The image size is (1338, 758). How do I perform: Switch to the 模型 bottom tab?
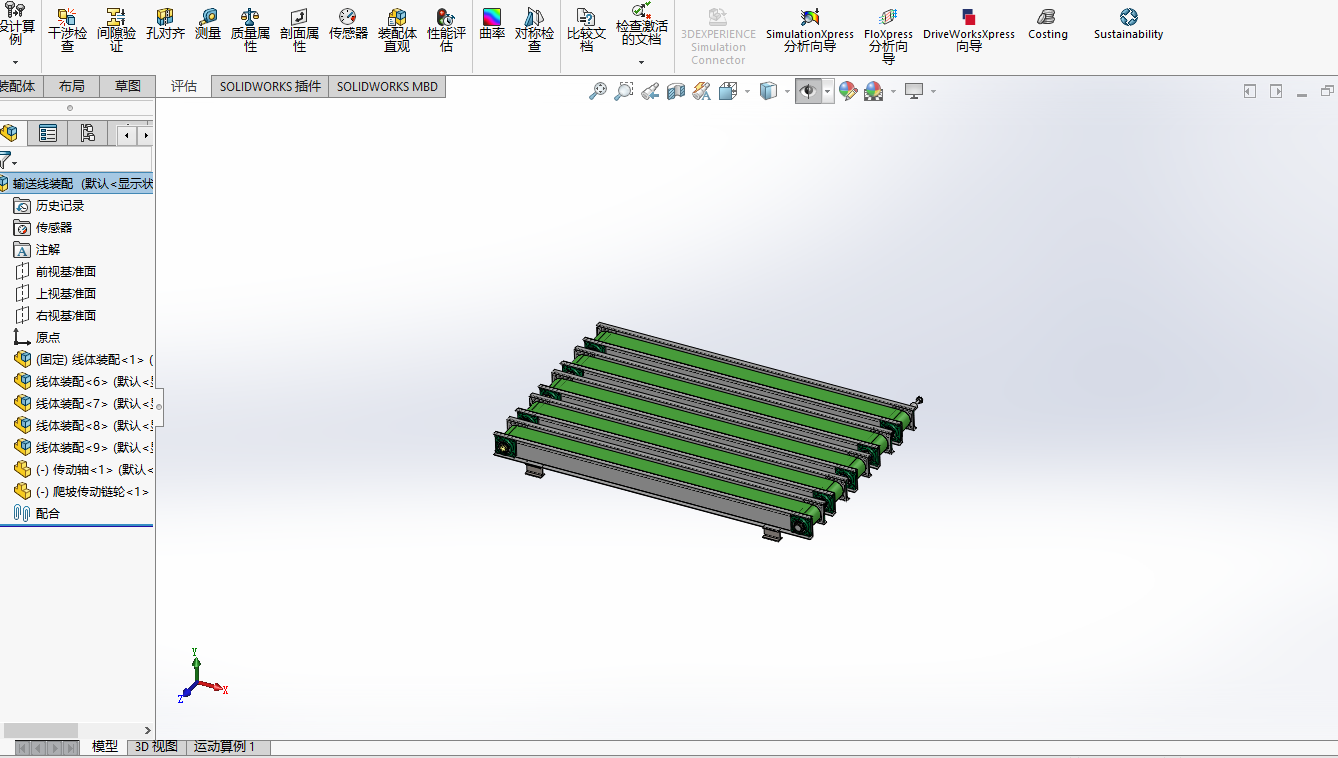point(105,747)
